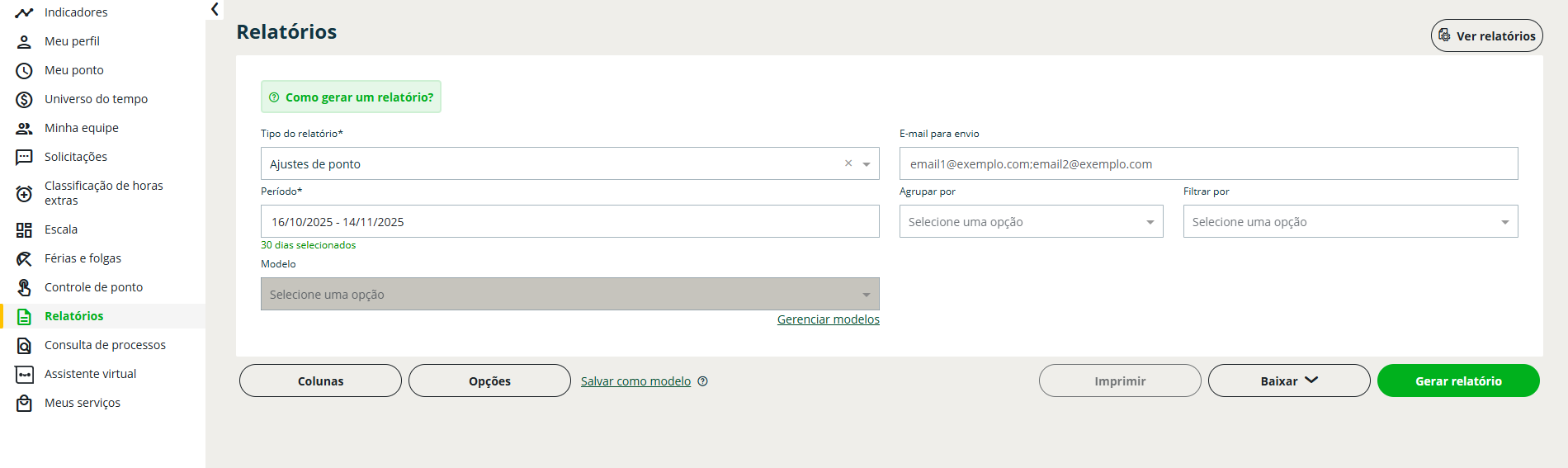Open the Filtrar por dropdown
This screenshot has width=1568, height=468.
1350,222
